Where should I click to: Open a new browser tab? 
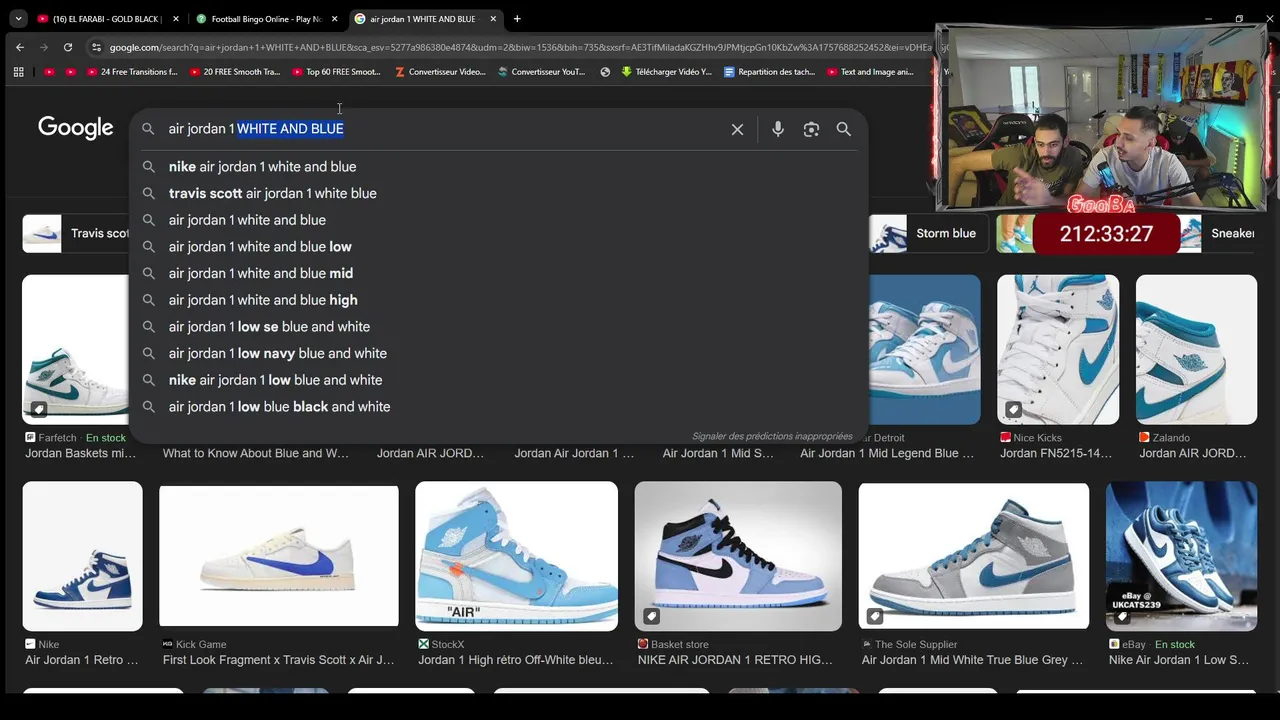coord(517,19)
